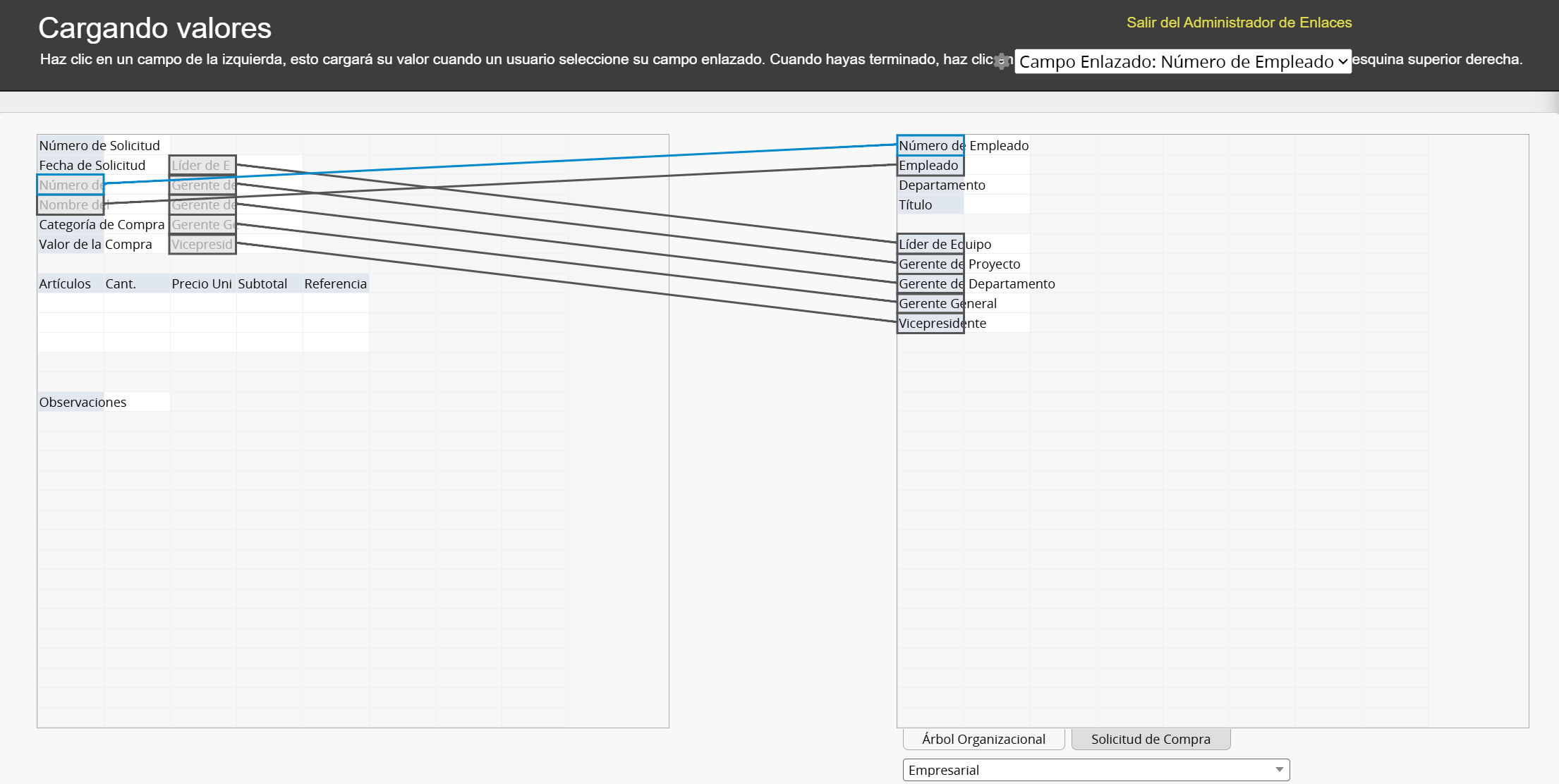Click Número de Empleado cell on right
The width and height of the screenshot is (1559, 784).
(930, 146)
